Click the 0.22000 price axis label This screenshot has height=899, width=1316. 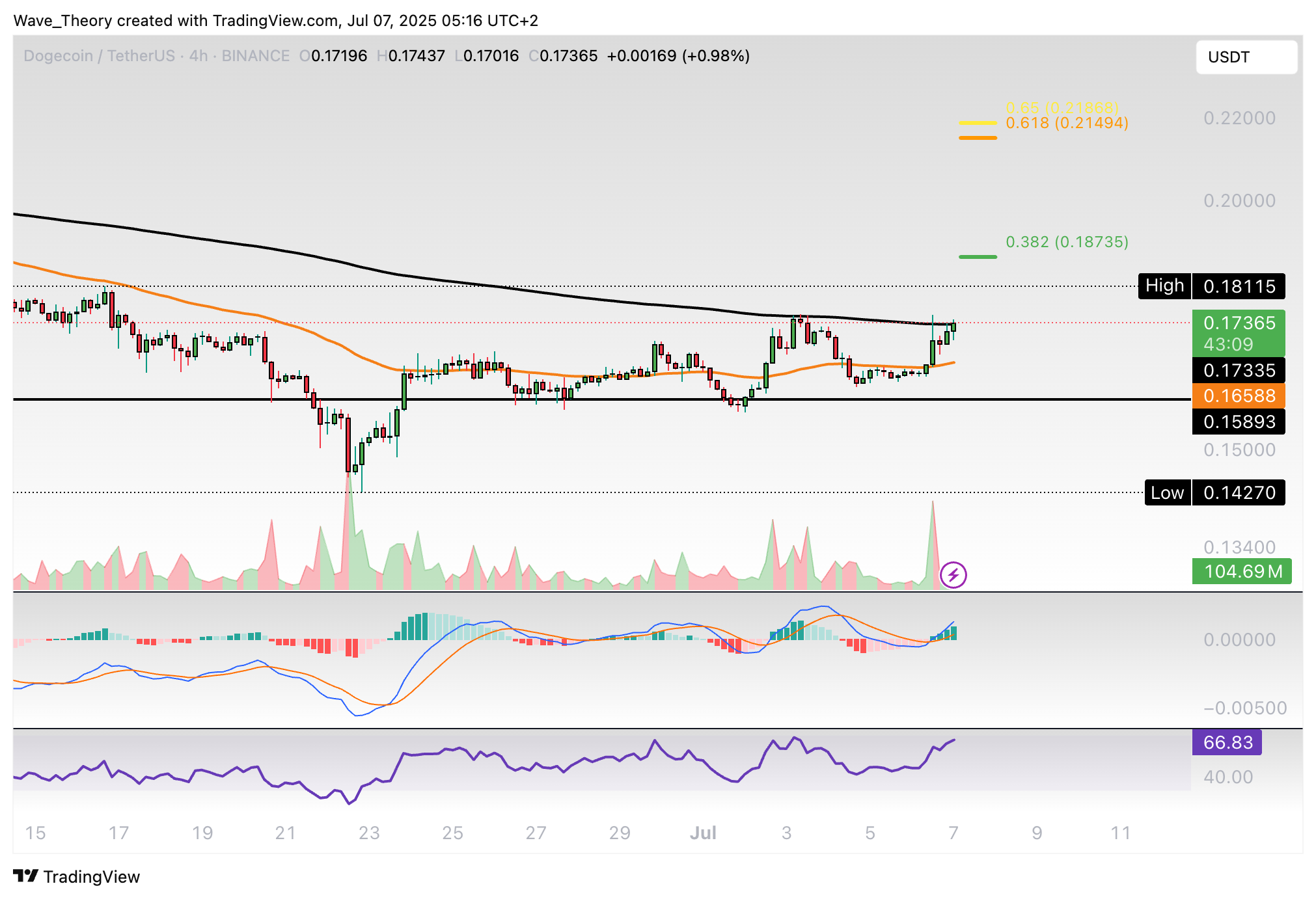(x=1239, y=118)
